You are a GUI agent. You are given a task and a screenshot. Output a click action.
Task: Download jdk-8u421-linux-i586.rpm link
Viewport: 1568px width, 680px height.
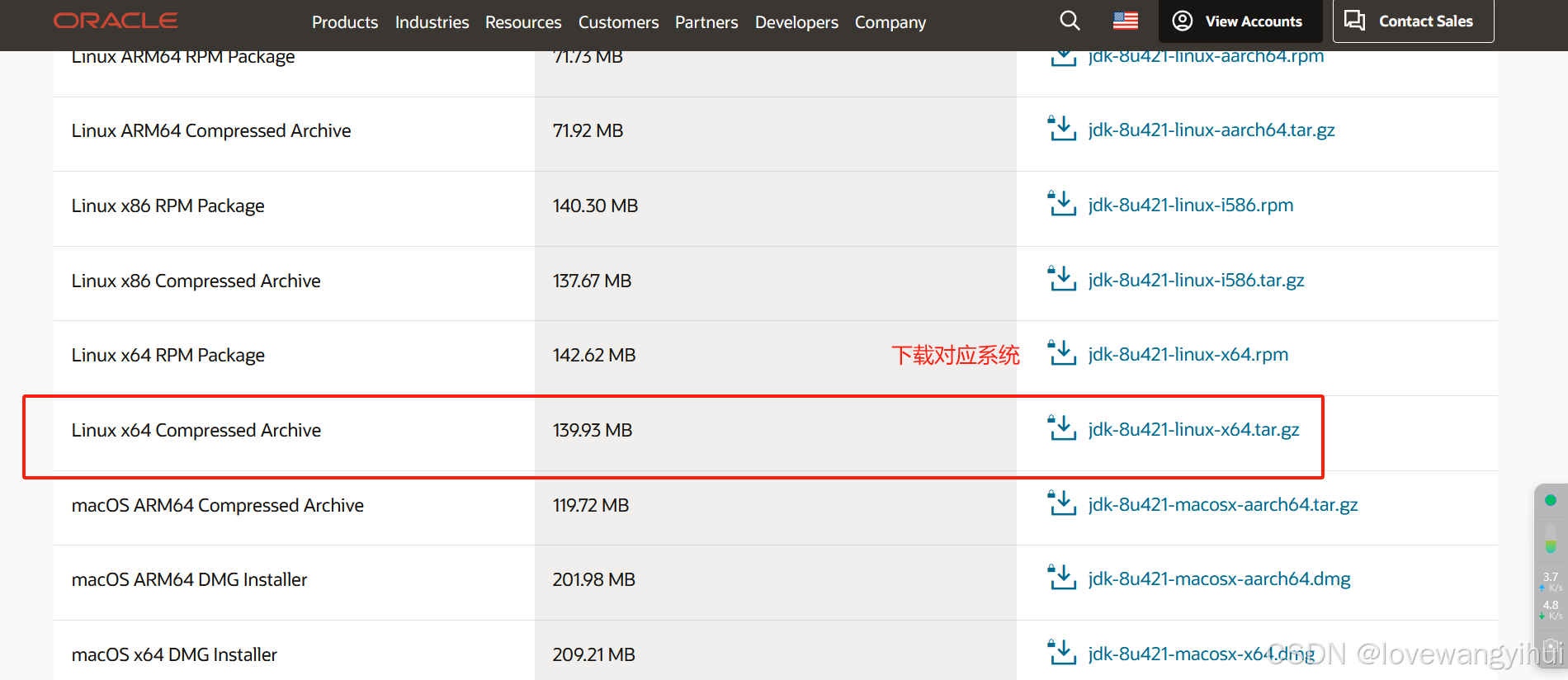[1191, 205]
